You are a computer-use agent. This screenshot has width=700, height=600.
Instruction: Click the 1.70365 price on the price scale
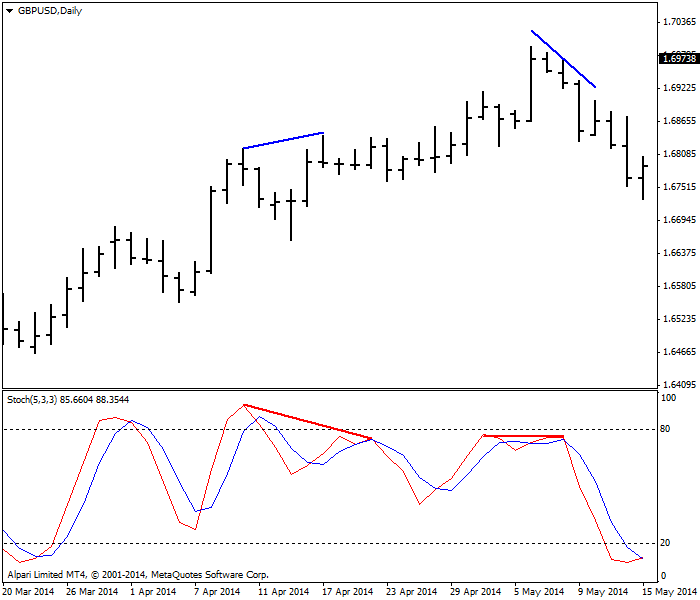coord(678,21)
